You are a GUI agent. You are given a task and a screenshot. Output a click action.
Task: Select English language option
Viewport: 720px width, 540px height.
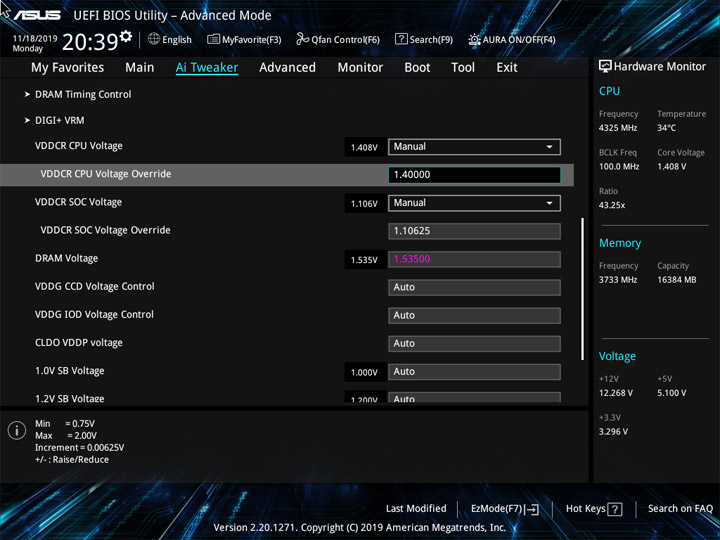tap(176, 39)
